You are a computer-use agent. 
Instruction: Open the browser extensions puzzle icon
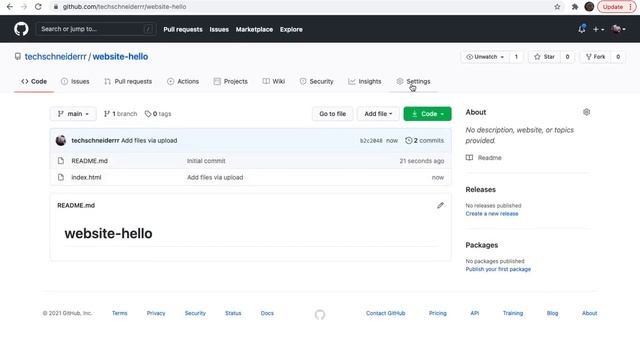pyautogui.click(x=575, y=7)
